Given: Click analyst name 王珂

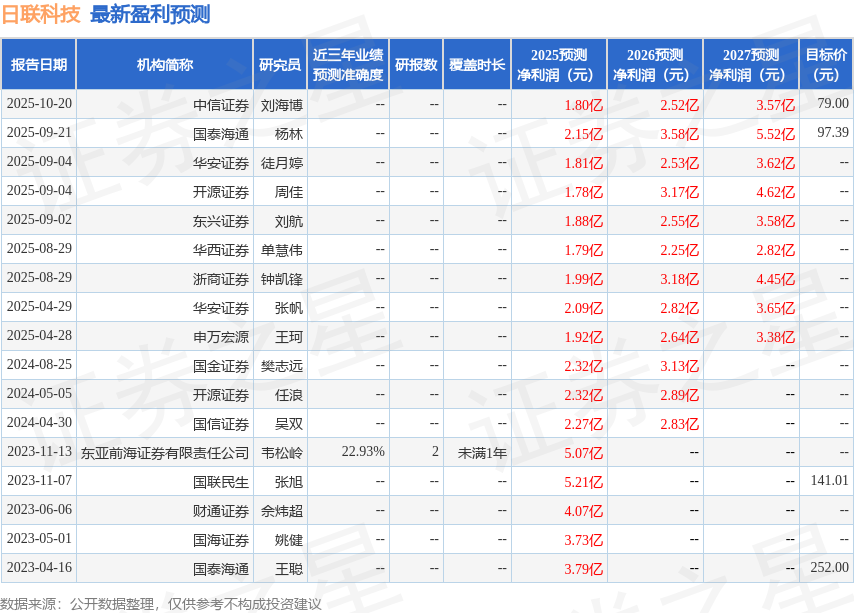Looking at the screenshot, I should 289,337.
